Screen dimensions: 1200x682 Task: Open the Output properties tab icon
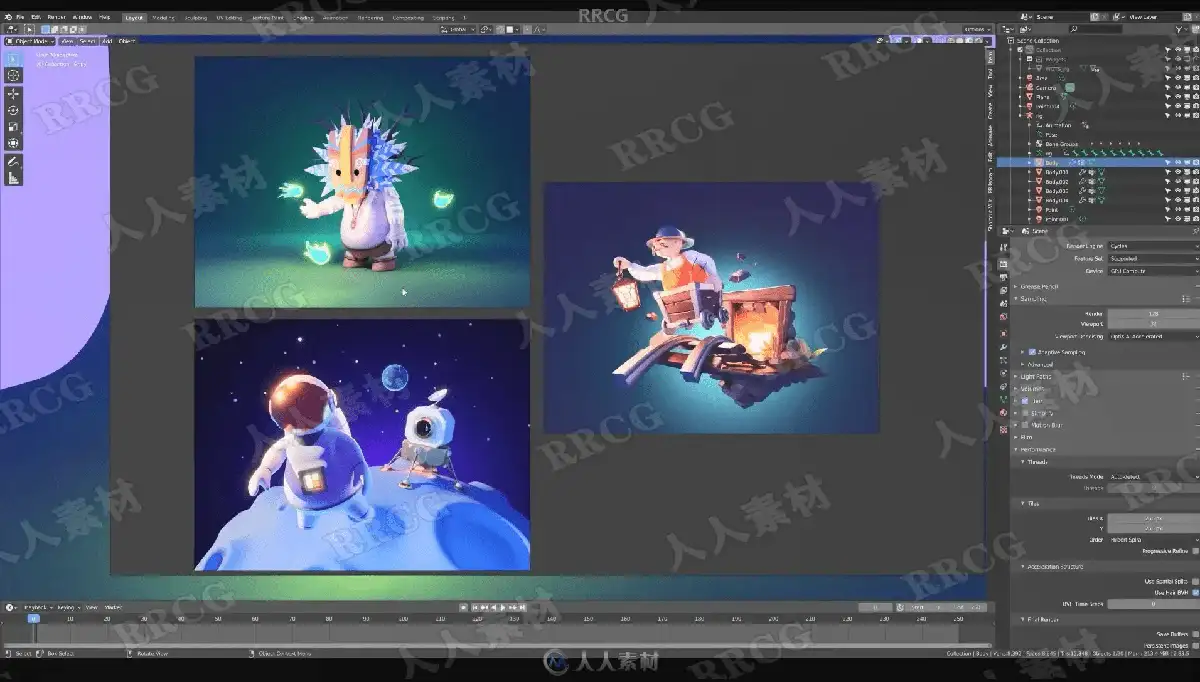pos(1003,278)
